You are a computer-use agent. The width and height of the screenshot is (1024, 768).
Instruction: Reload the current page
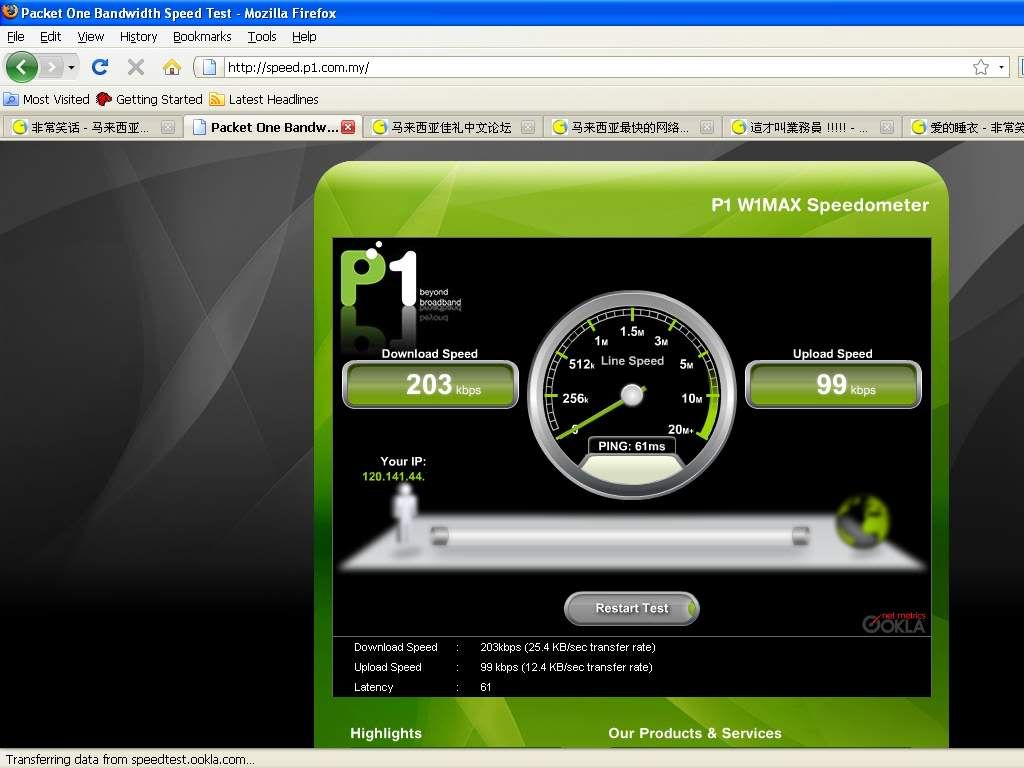pyautogui.click(x=99, y=67)
